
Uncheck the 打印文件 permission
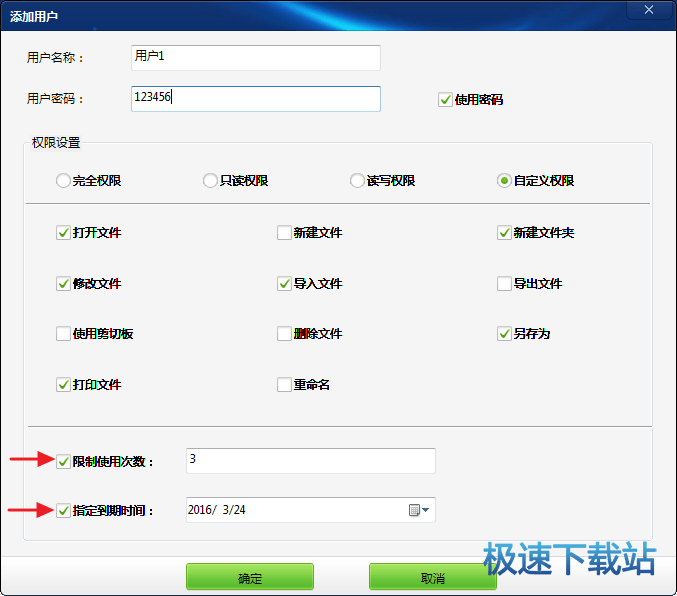coord(63,385)
